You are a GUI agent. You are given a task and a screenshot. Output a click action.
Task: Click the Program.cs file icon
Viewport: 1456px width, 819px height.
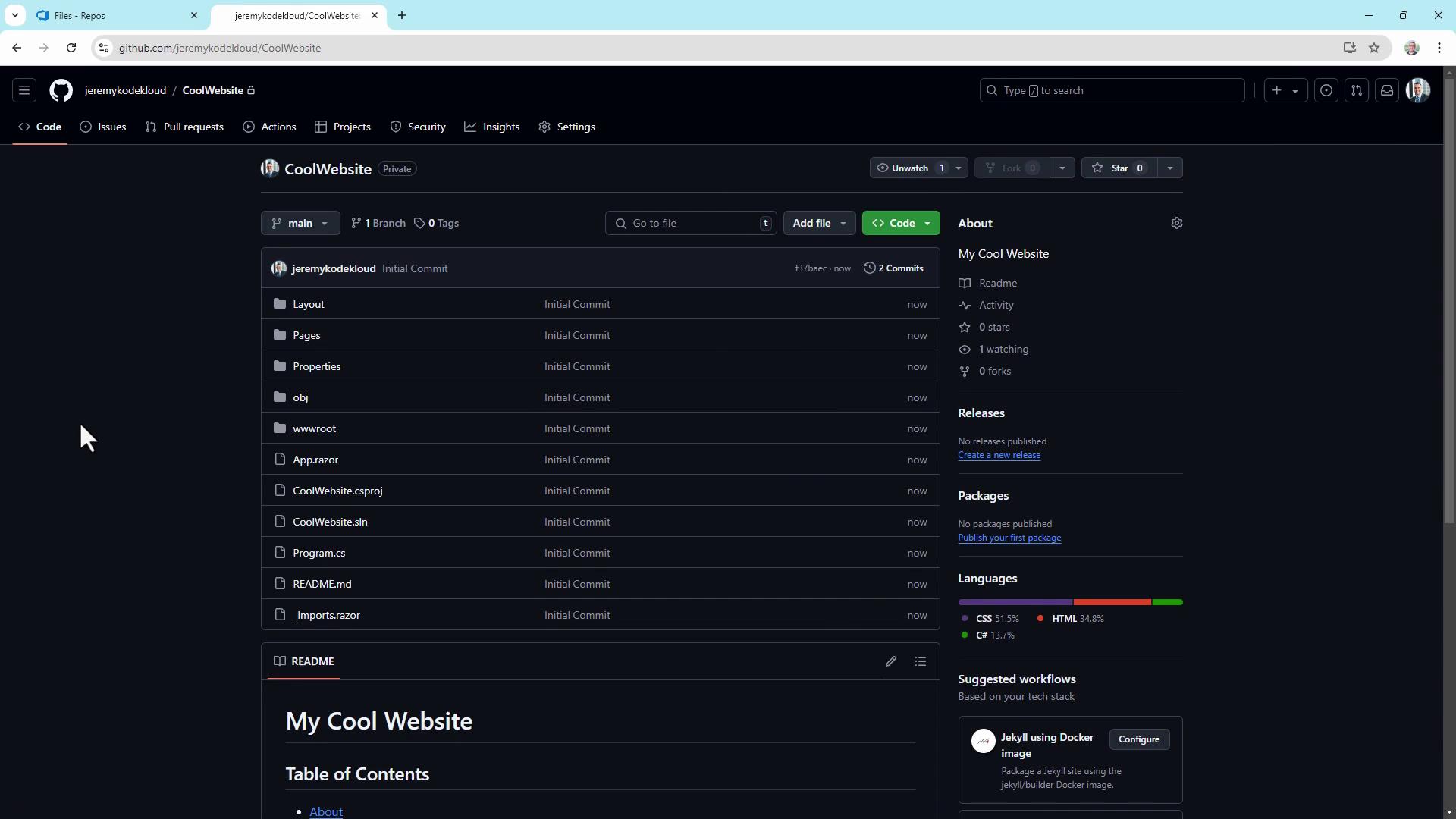coord(280,552)
